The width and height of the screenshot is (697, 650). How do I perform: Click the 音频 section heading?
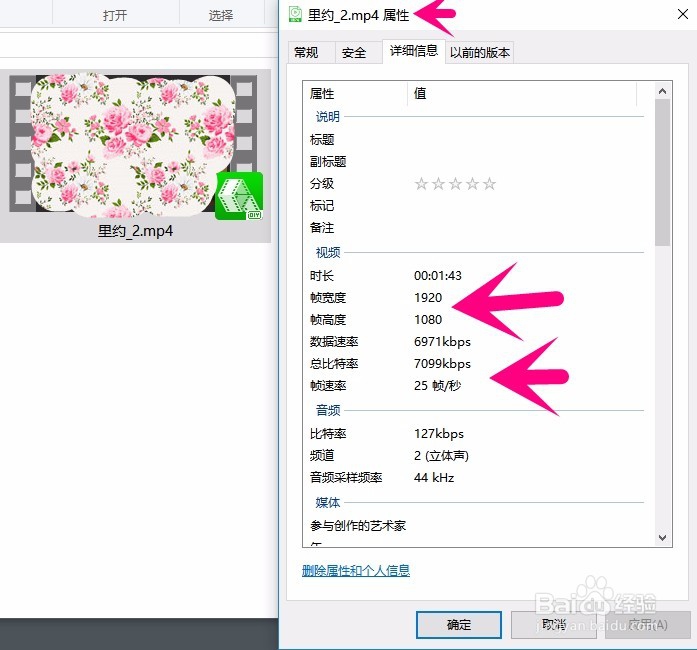click(x=328, y=410)
